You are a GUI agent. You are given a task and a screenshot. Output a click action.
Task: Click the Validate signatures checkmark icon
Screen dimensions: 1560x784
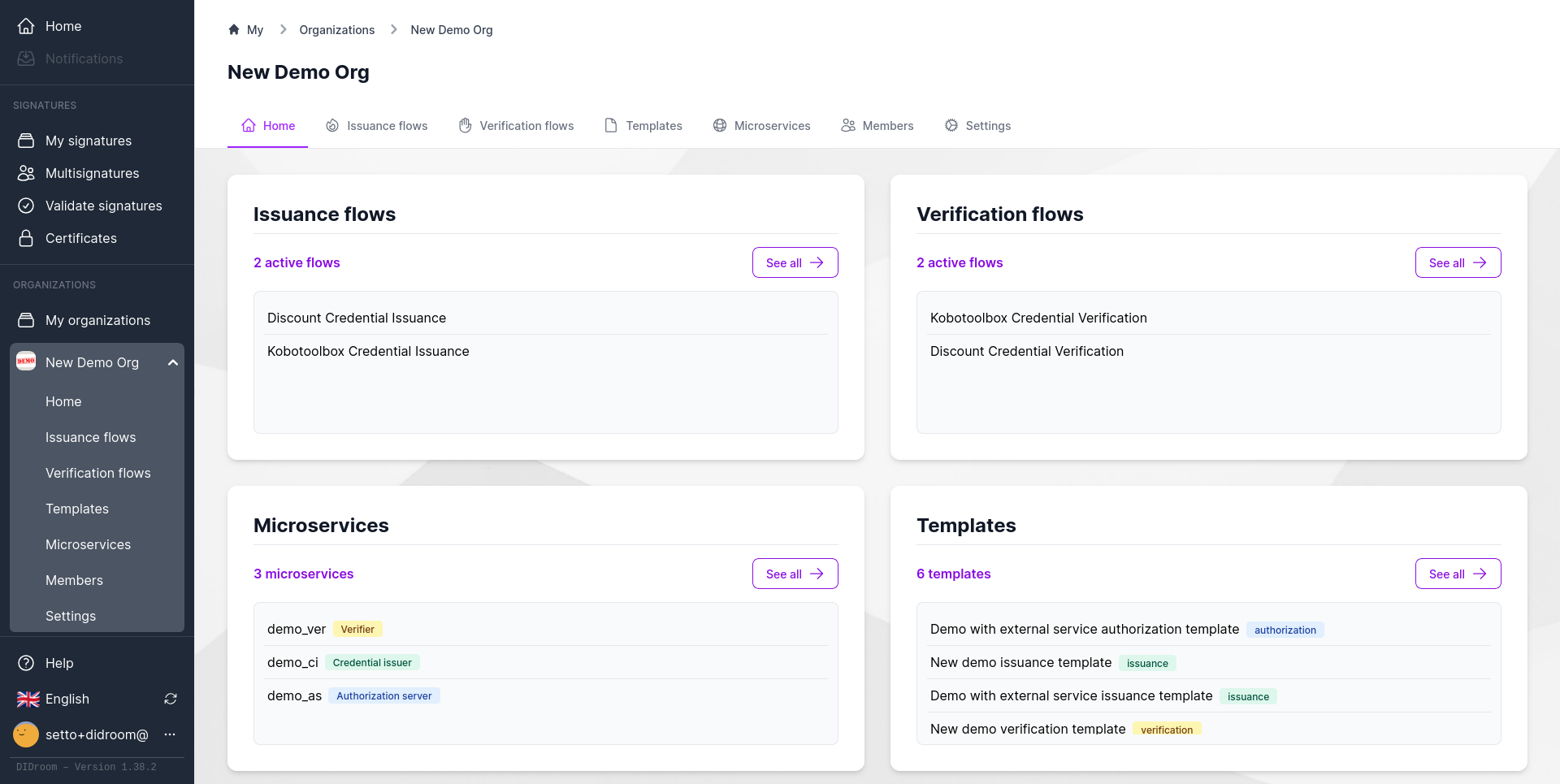(26, 206)
